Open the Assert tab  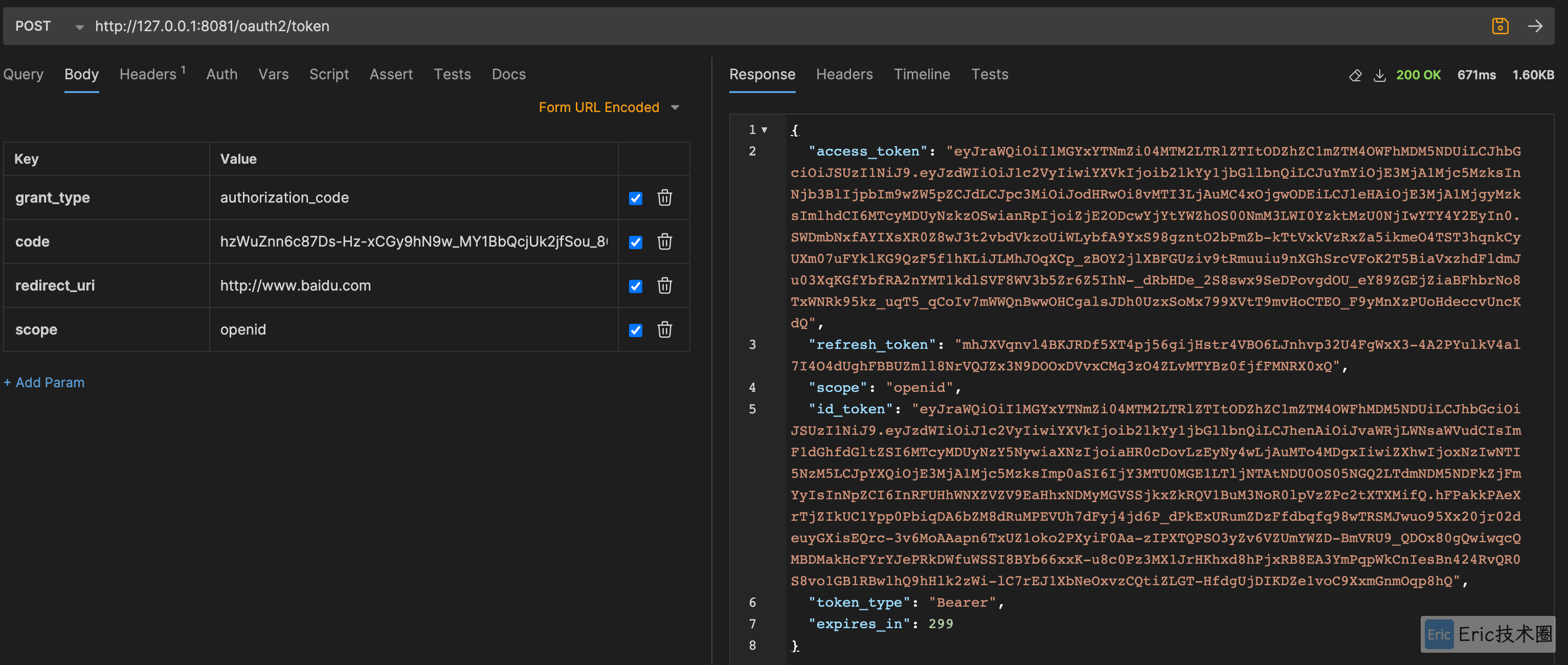point(391,74)
